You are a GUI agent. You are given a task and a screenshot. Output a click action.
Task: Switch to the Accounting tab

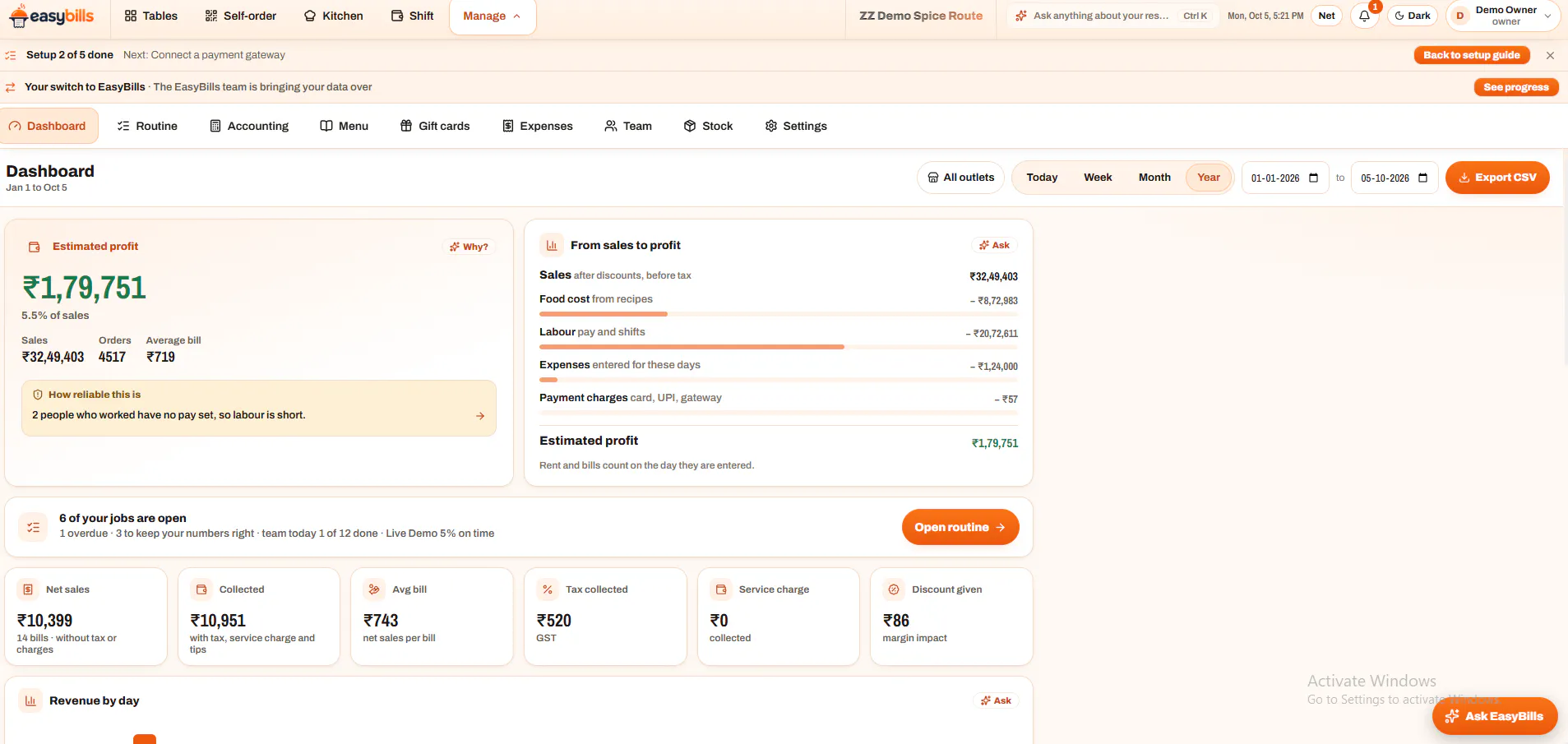tap(250, 126)
